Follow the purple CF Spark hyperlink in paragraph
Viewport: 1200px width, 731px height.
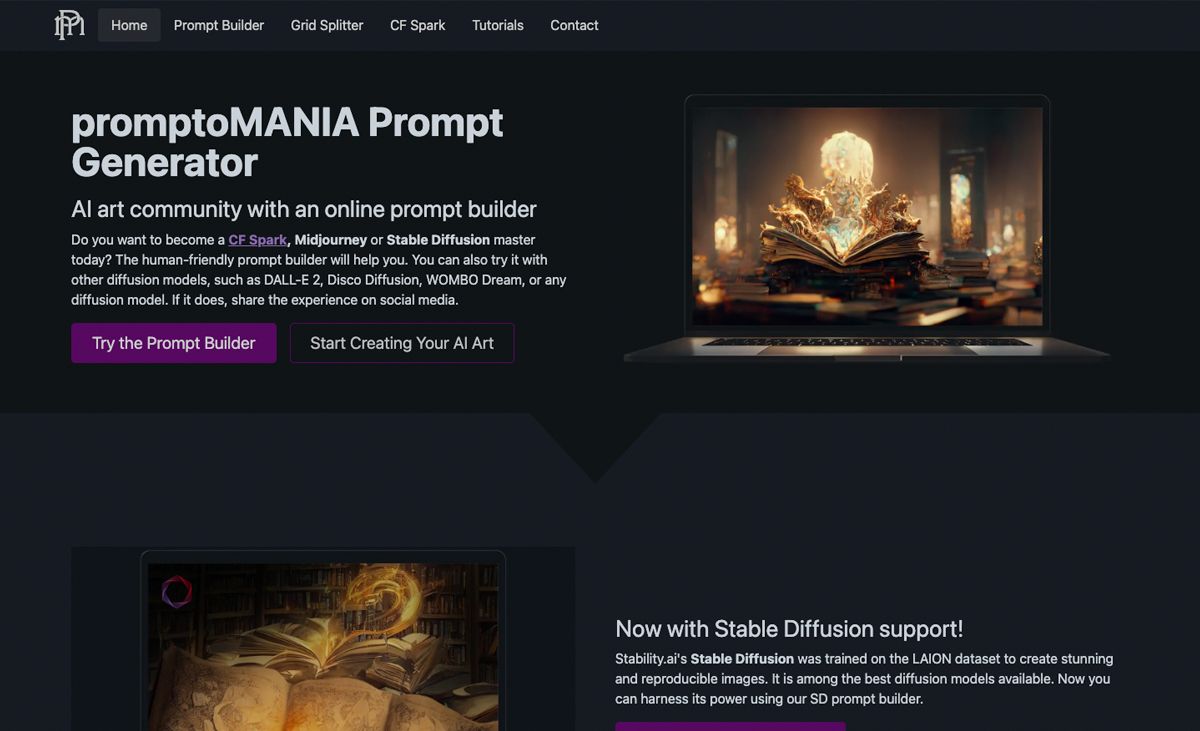pyautogui.click(x=258, y=240)
